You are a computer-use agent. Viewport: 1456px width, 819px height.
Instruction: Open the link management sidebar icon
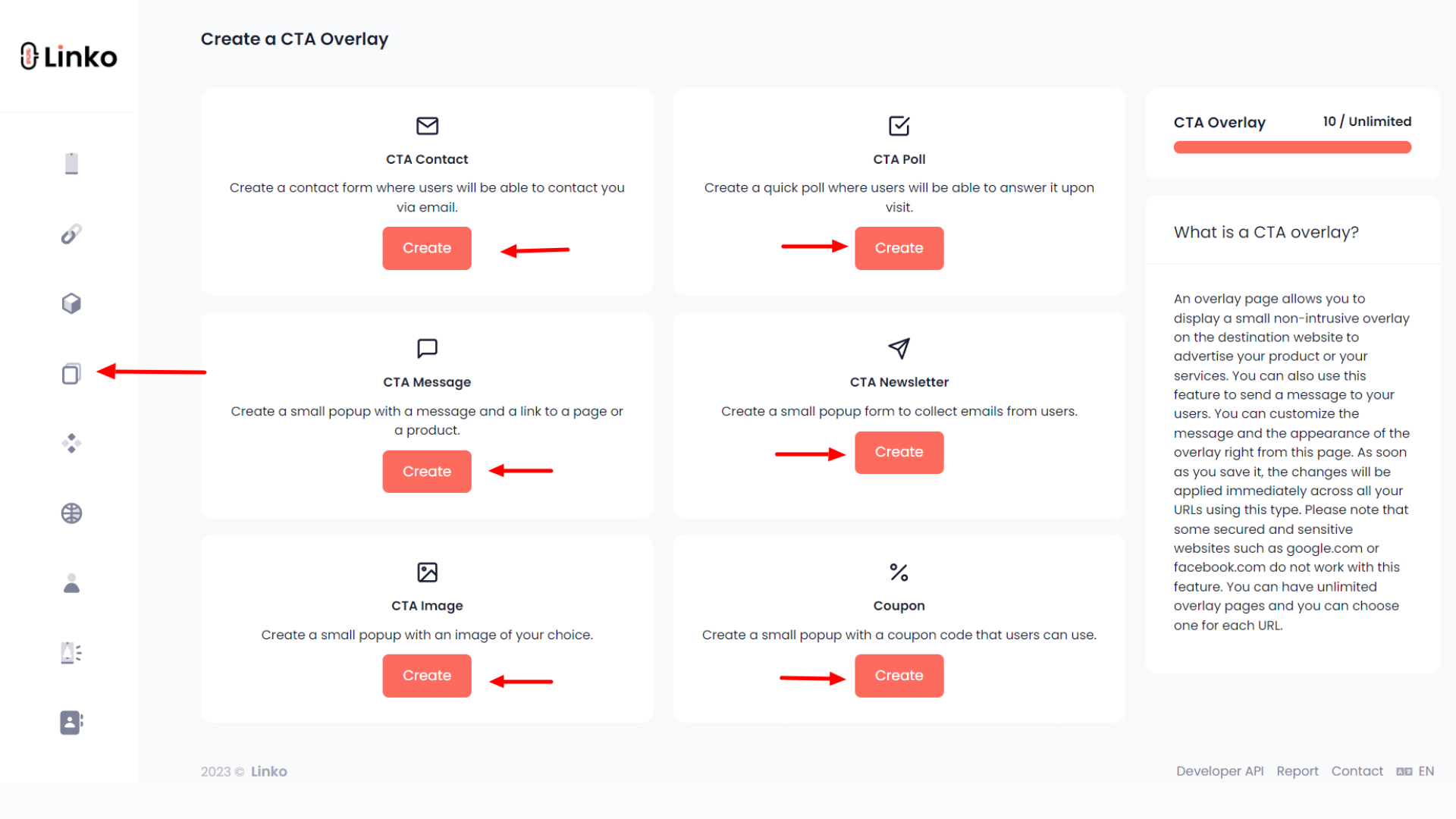pos(71,233)
